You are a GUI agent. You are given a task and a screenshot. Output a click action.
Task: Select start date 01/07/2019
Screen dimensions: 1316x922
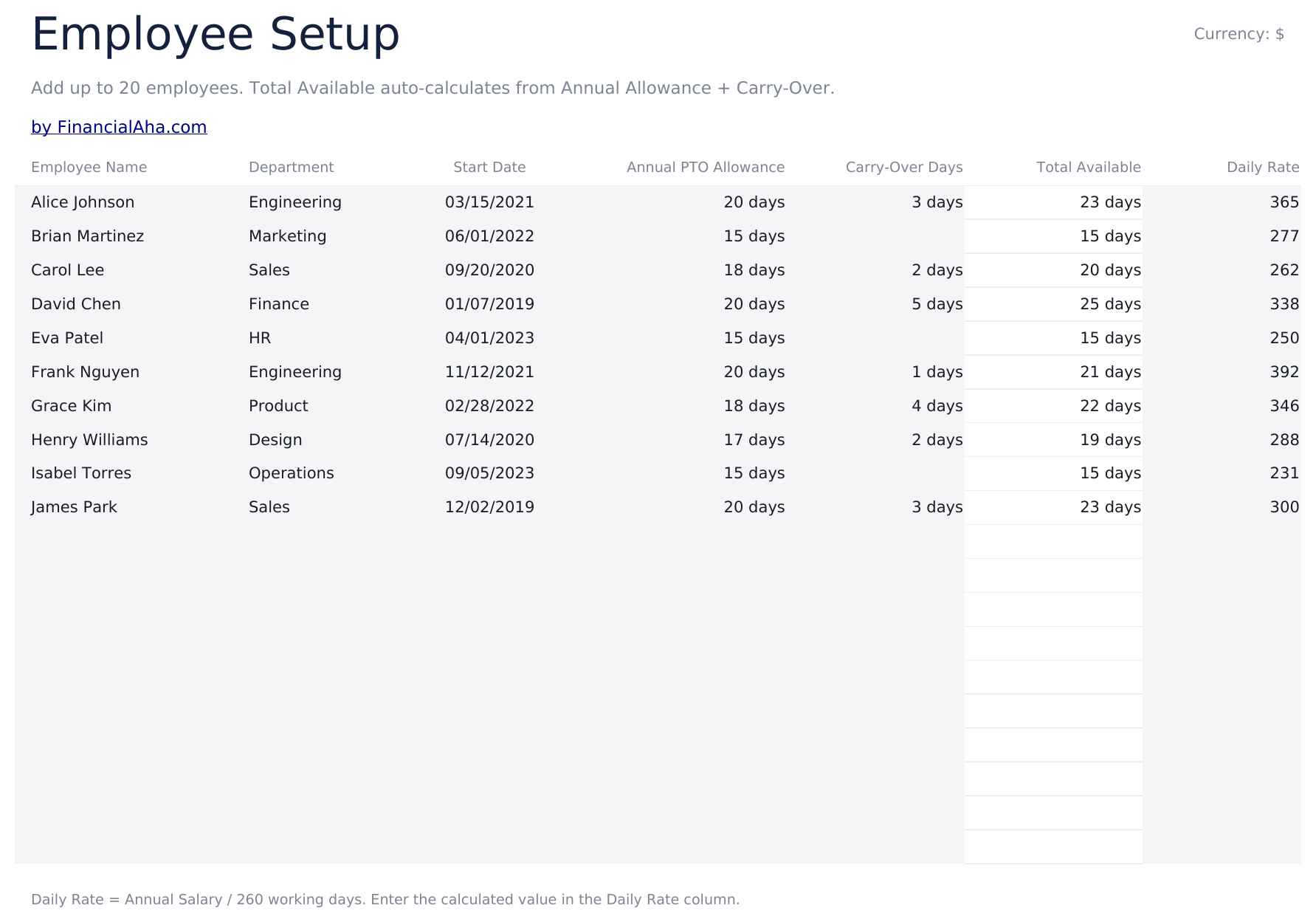(489, 304)
